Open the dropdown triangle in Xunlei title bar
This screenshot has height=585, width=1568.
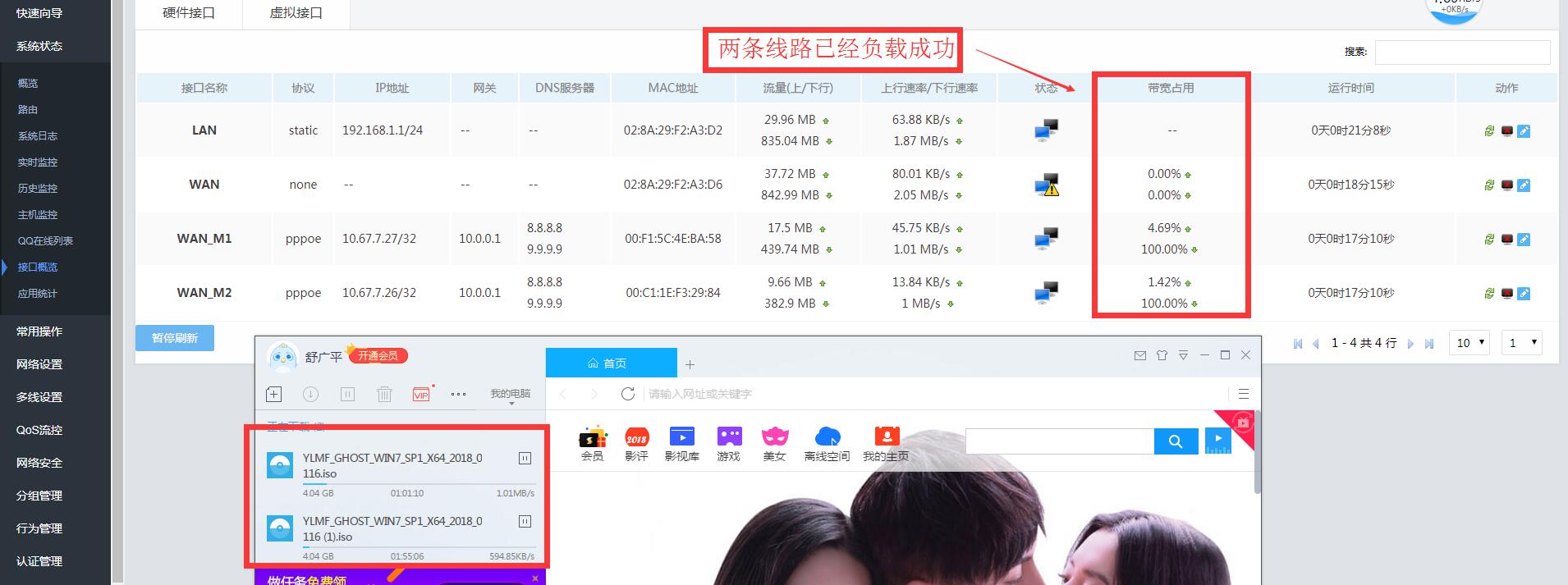pyautogui.click(x=1183, y=355)
